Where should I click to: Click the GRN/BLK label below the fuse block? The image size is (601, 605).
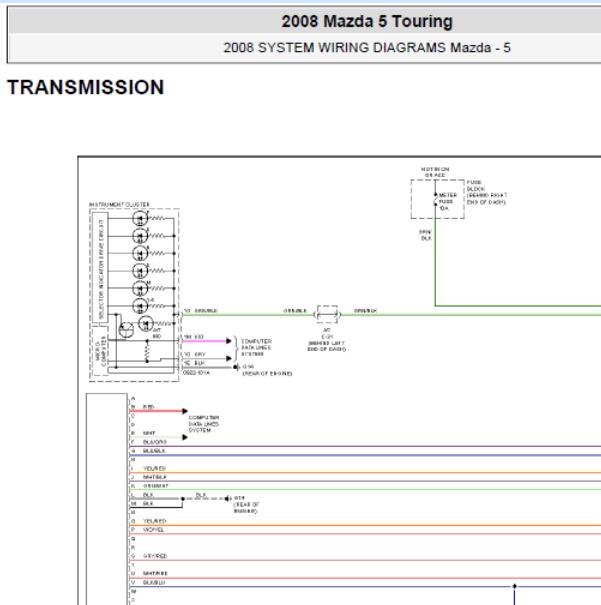point(425,235)
